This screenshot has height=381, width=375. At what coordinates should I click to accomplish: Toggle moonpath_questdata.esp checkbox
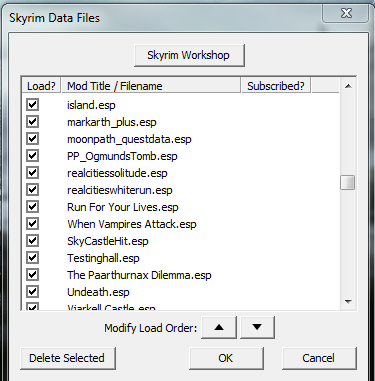pyautogui.click(x=33, y=139)
